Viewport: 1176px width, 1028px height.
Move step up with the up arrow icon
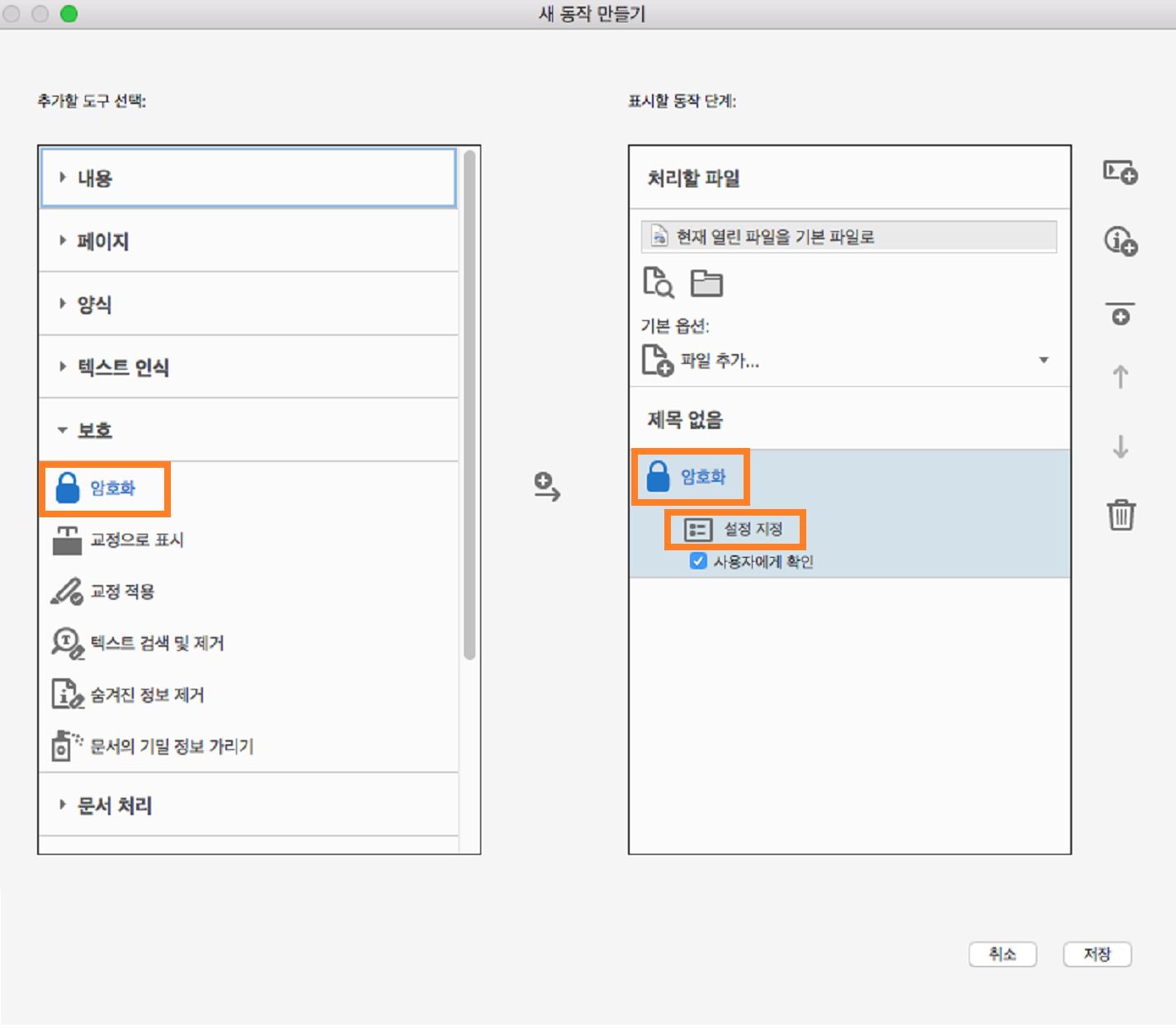click(1120, 377)
